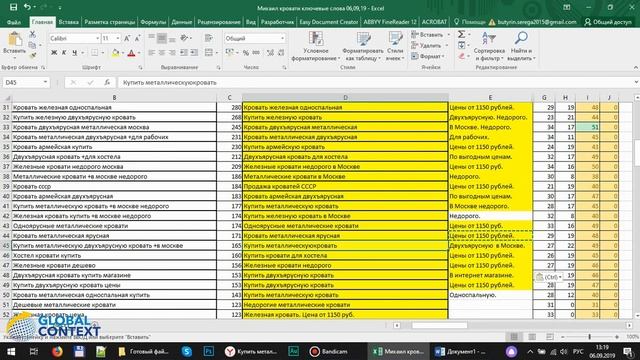640x360 pixels.
Task: Open Skype from the taskbar
Action: (x=187, y=351)
